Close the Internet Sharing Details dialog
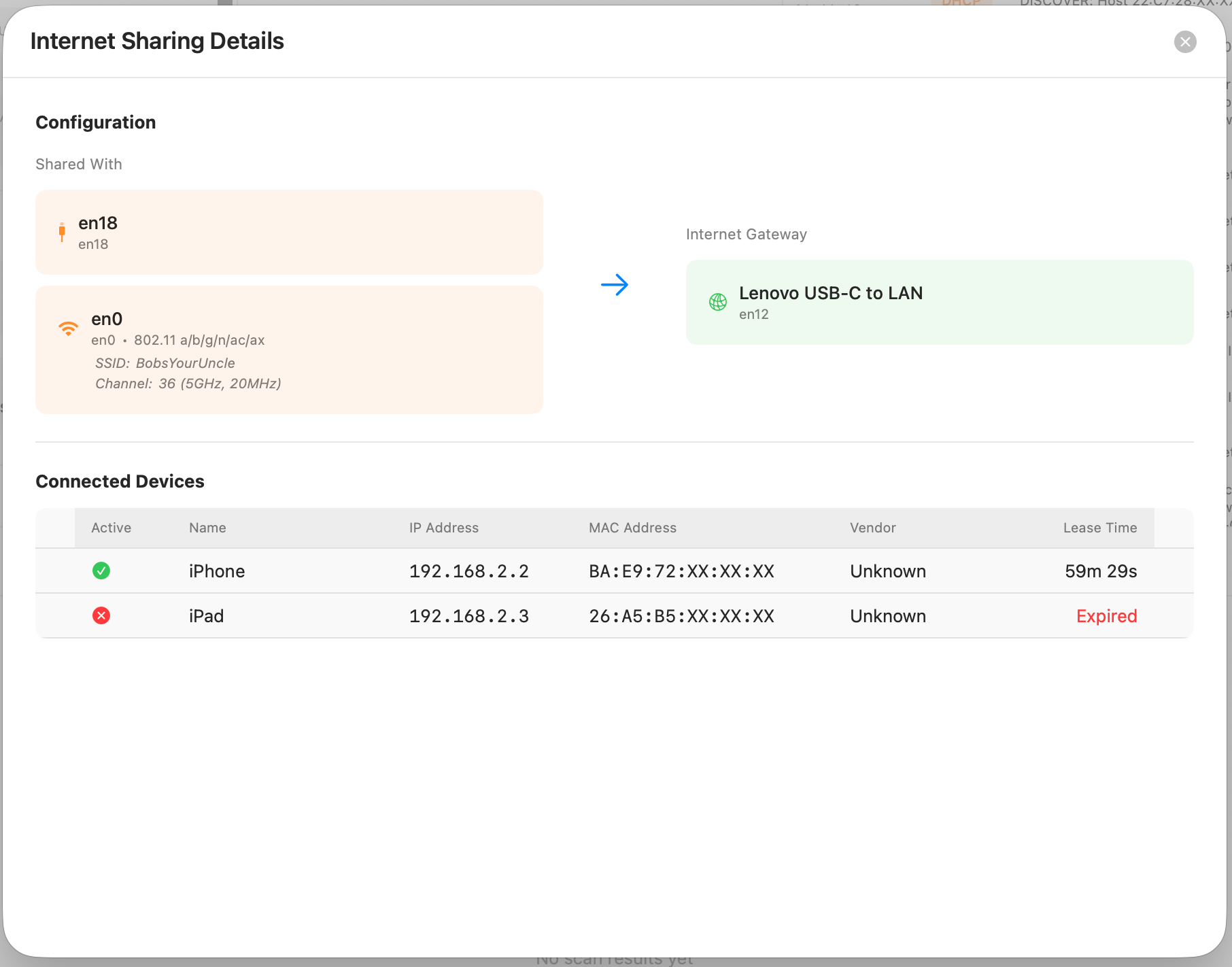The height and width of the screenshot is (967, 1232). [x=1185, y=42]
